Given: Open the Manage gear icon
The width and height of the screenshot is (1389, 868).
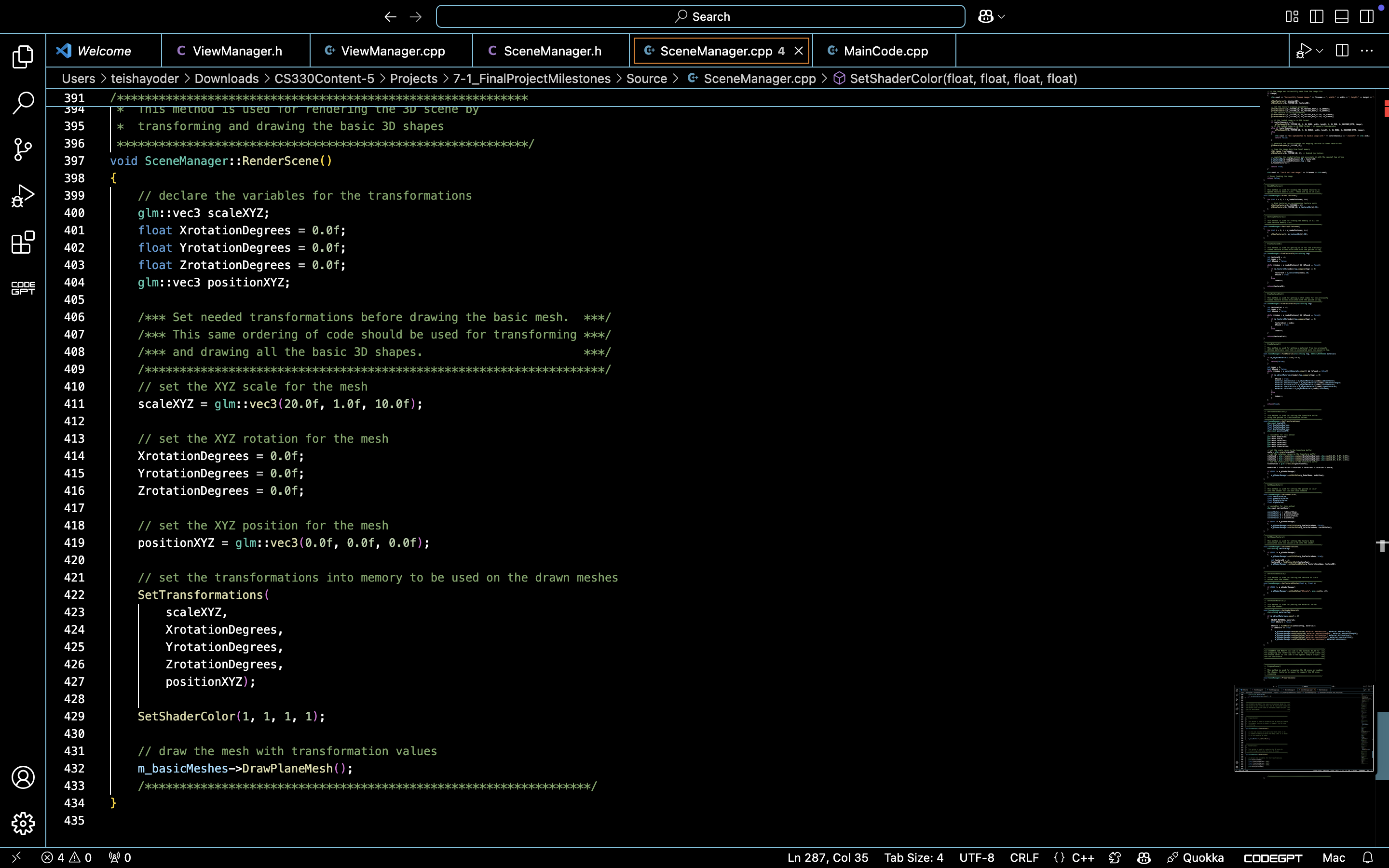Looking at the screenshot, I should coord(23,824).
